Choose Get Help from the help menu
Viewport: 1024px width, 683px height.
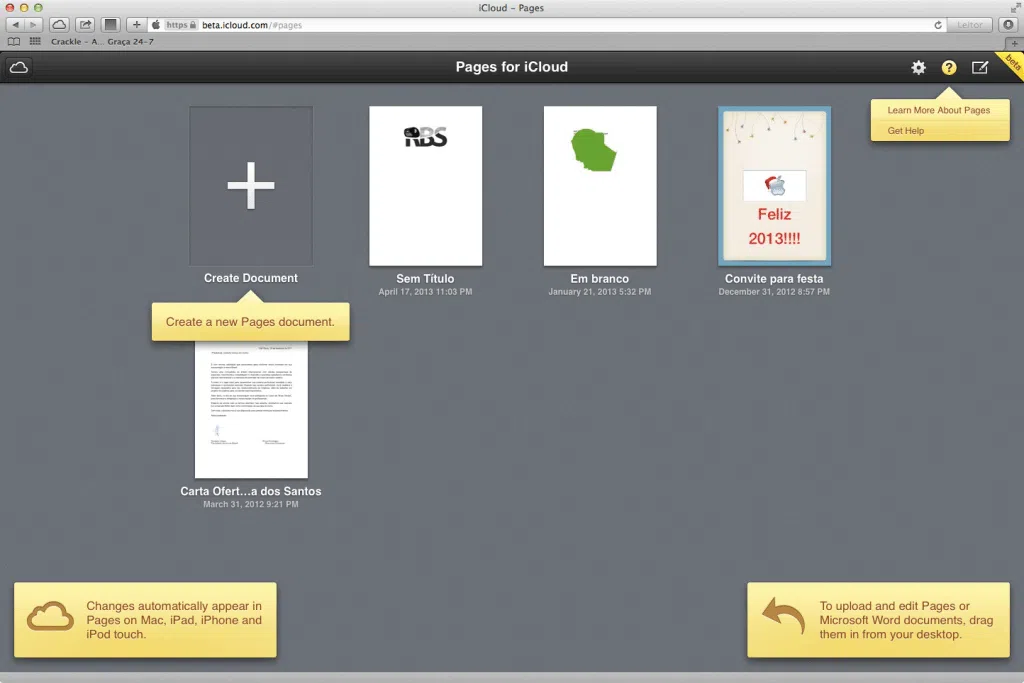pos(906,131)
